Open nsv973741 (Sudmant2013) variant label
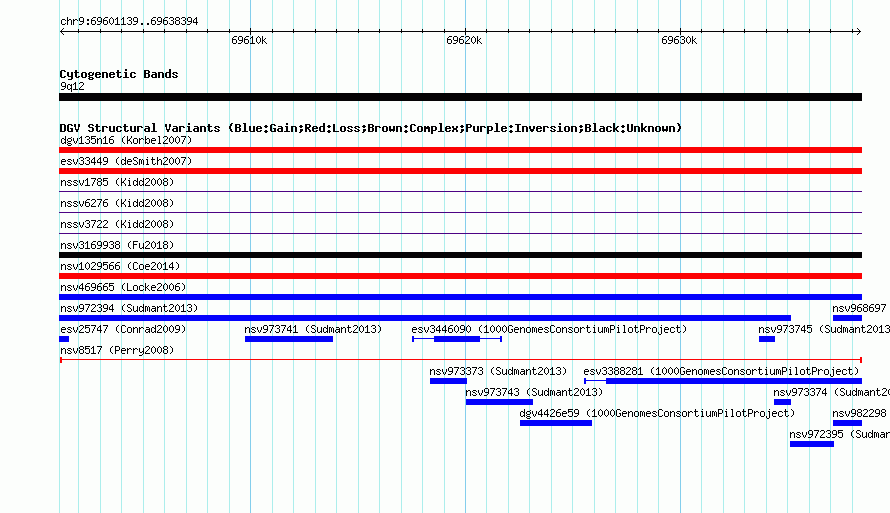The image size is (890, 513). click(313, 329)
